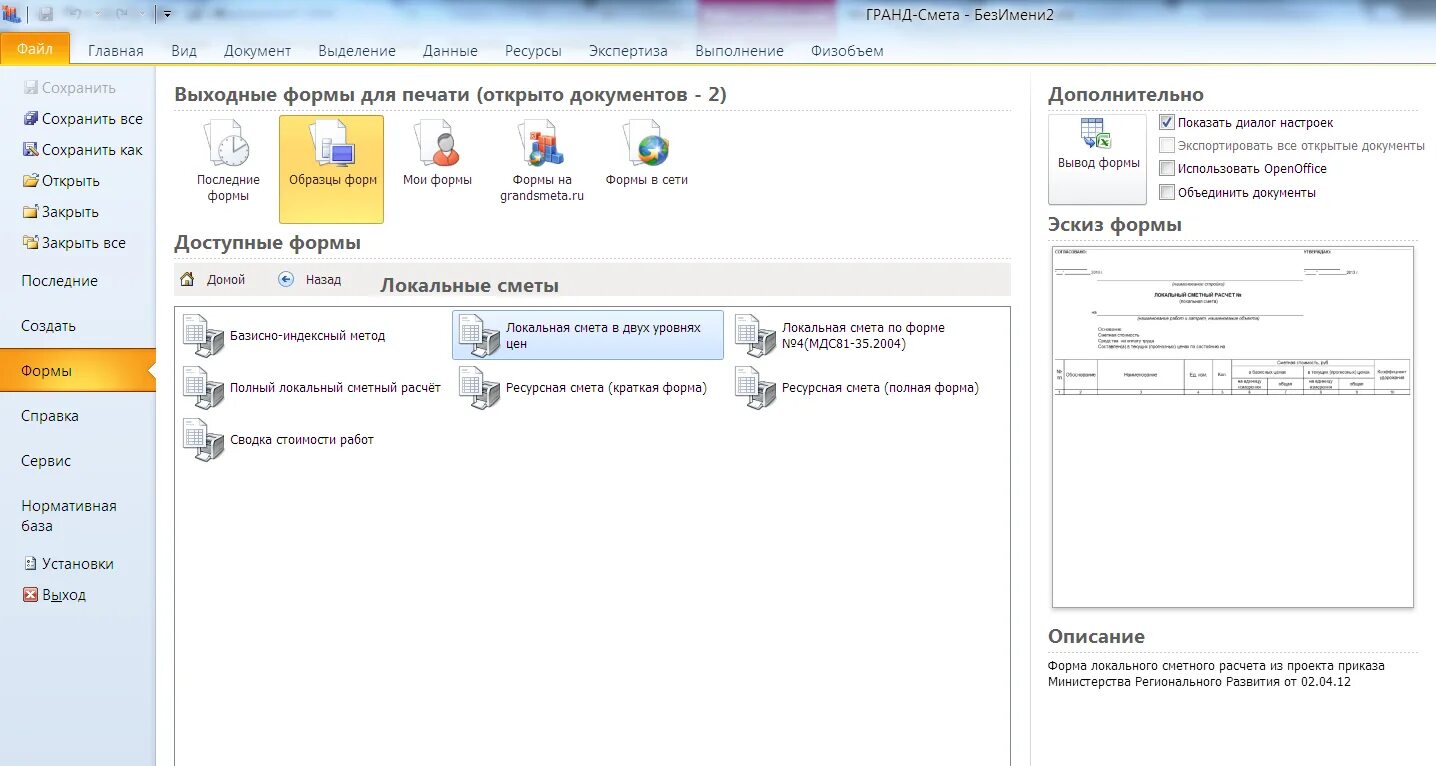Click the Открыть folder icon
1436x766 pixels.
point(30,181)
